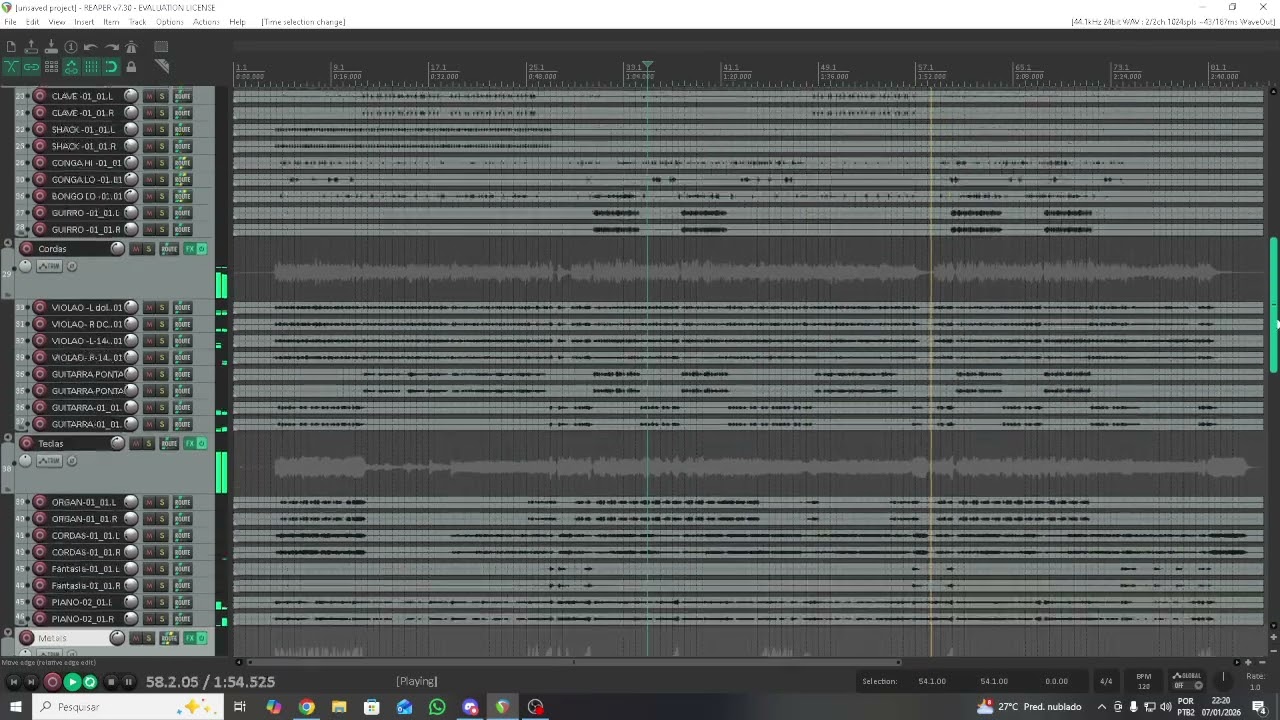Open the Actions menu
The height and width of the screenshot is (720, 1280).
click(169, 22)
